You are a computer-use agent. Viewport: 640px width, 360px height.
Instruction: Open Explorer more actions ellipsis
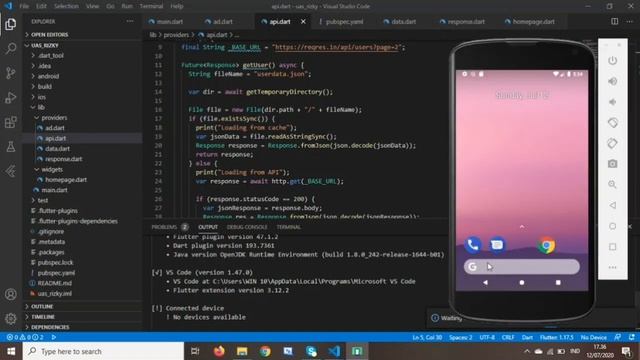coord(130,21)
